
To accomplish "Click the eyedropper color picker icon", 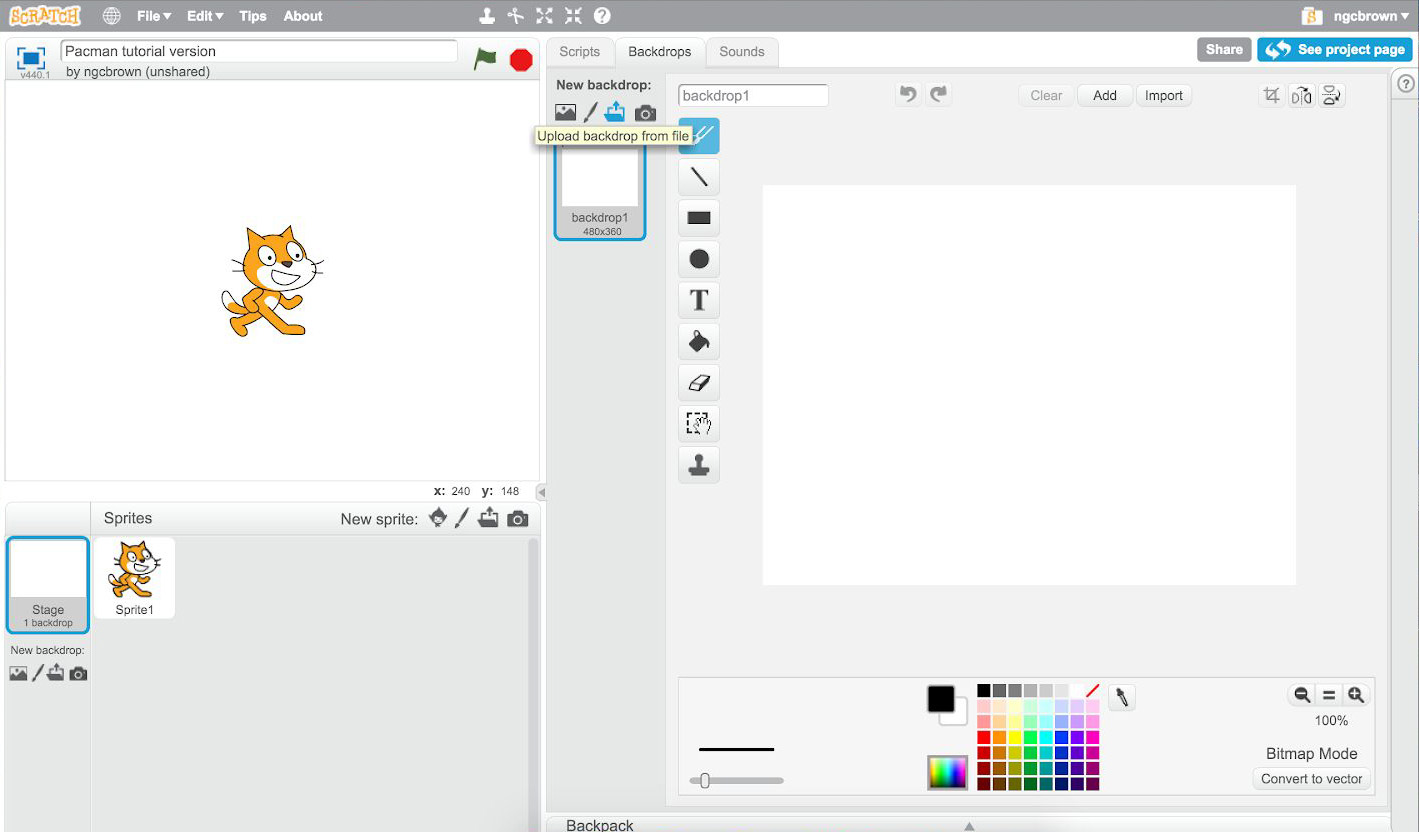I will click(x=1122, y=697).
